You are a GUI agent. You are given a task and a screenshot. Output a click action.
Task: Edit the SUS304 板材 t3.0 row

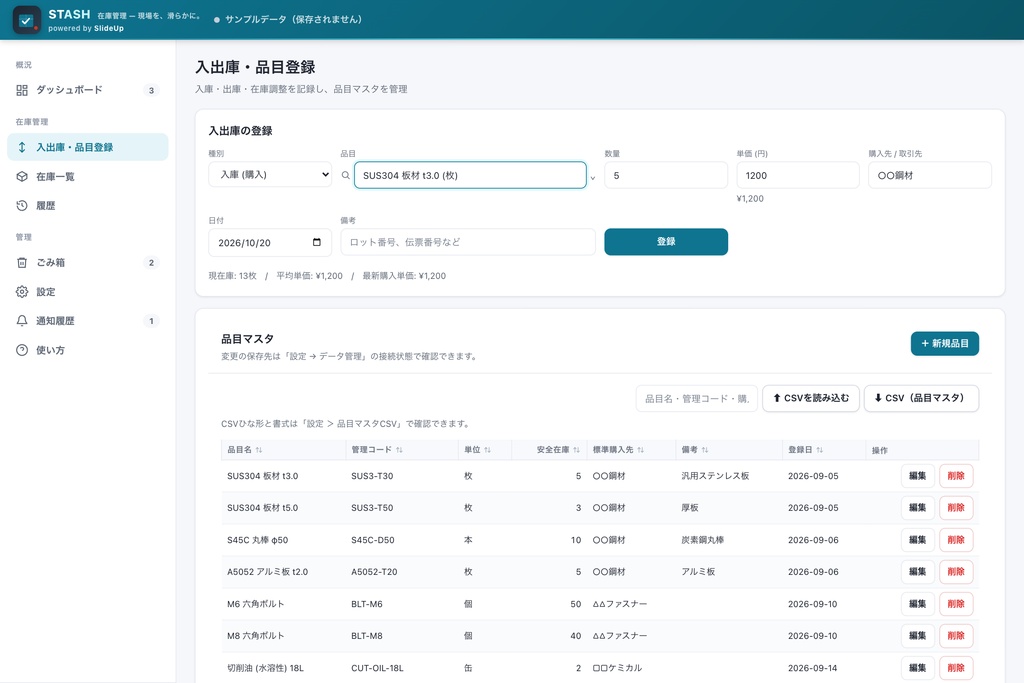(918, 476)
